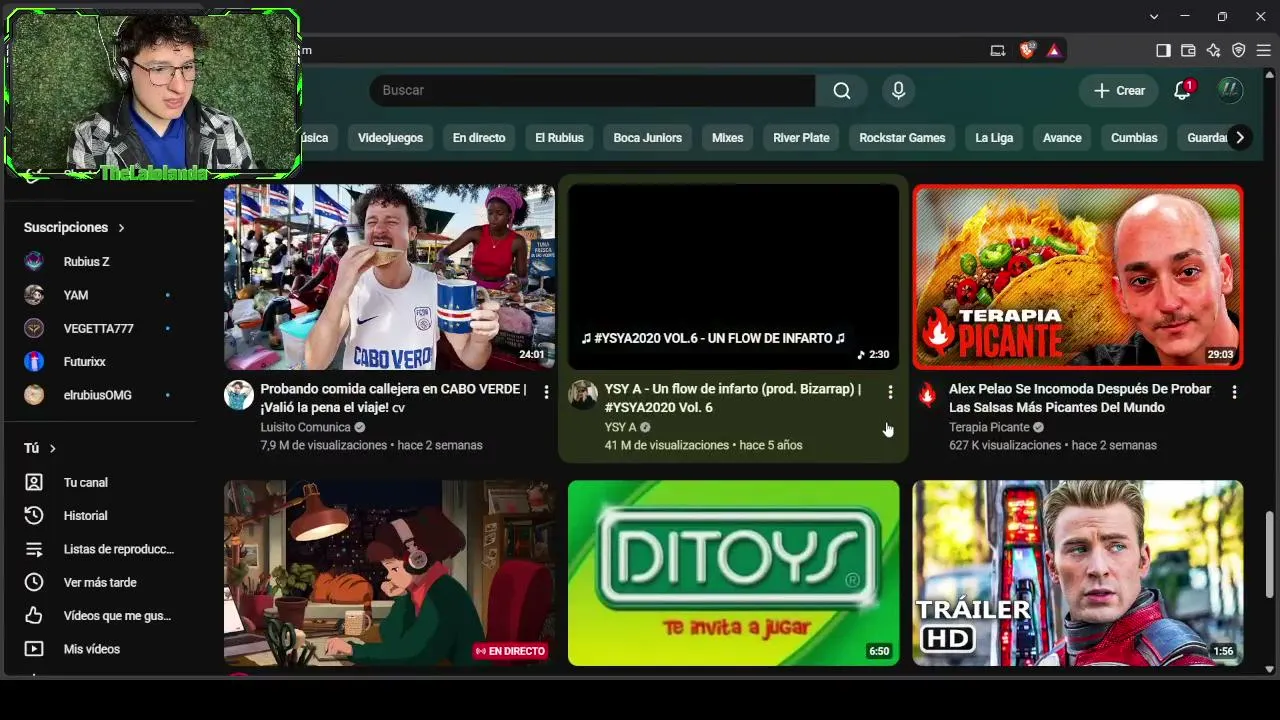This screenshot has height=720, width=1280.
Task: Select the Avance chip
Action: click(1062, 138)
